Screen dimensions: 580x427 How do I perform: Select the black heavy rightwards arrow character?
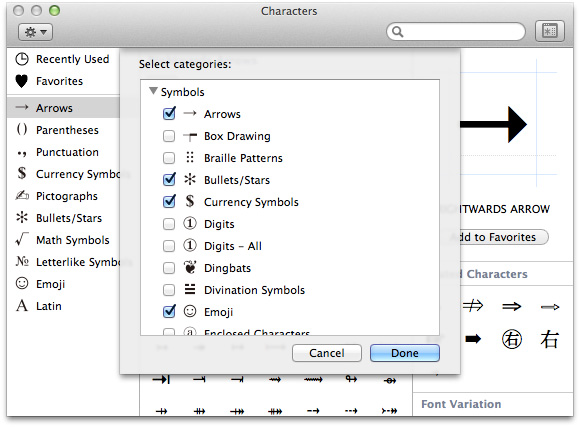(x=473, y=339)
